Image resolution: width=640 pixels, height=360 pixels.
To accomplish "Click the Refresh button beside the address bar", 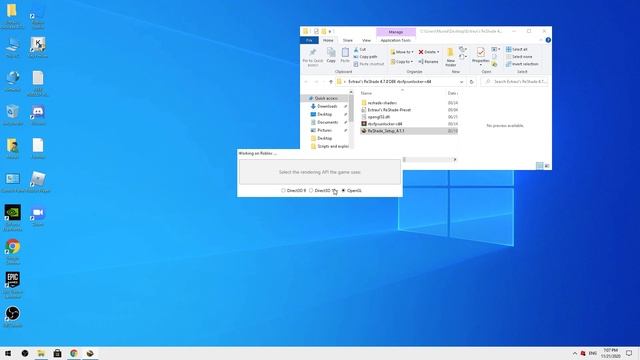I will (x=471, y=82).
